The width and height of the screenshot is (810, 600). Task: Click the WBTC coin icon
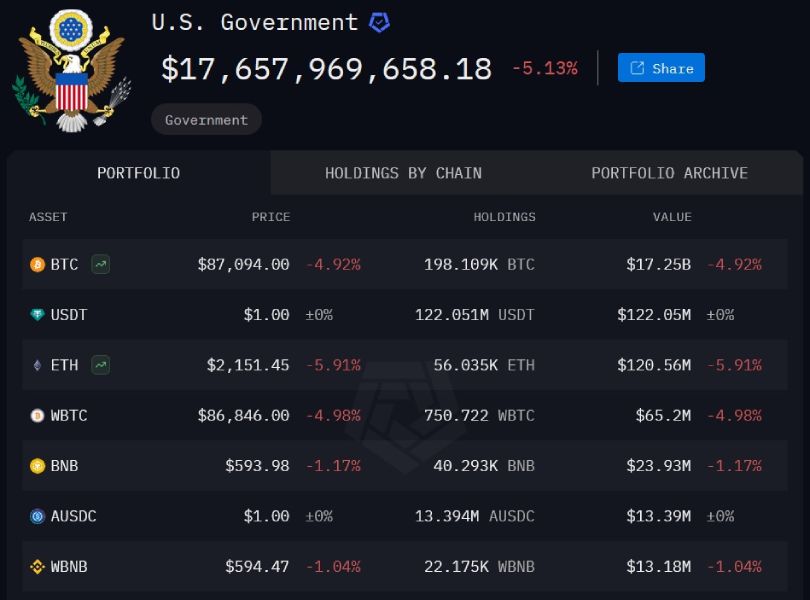[38, 415]
